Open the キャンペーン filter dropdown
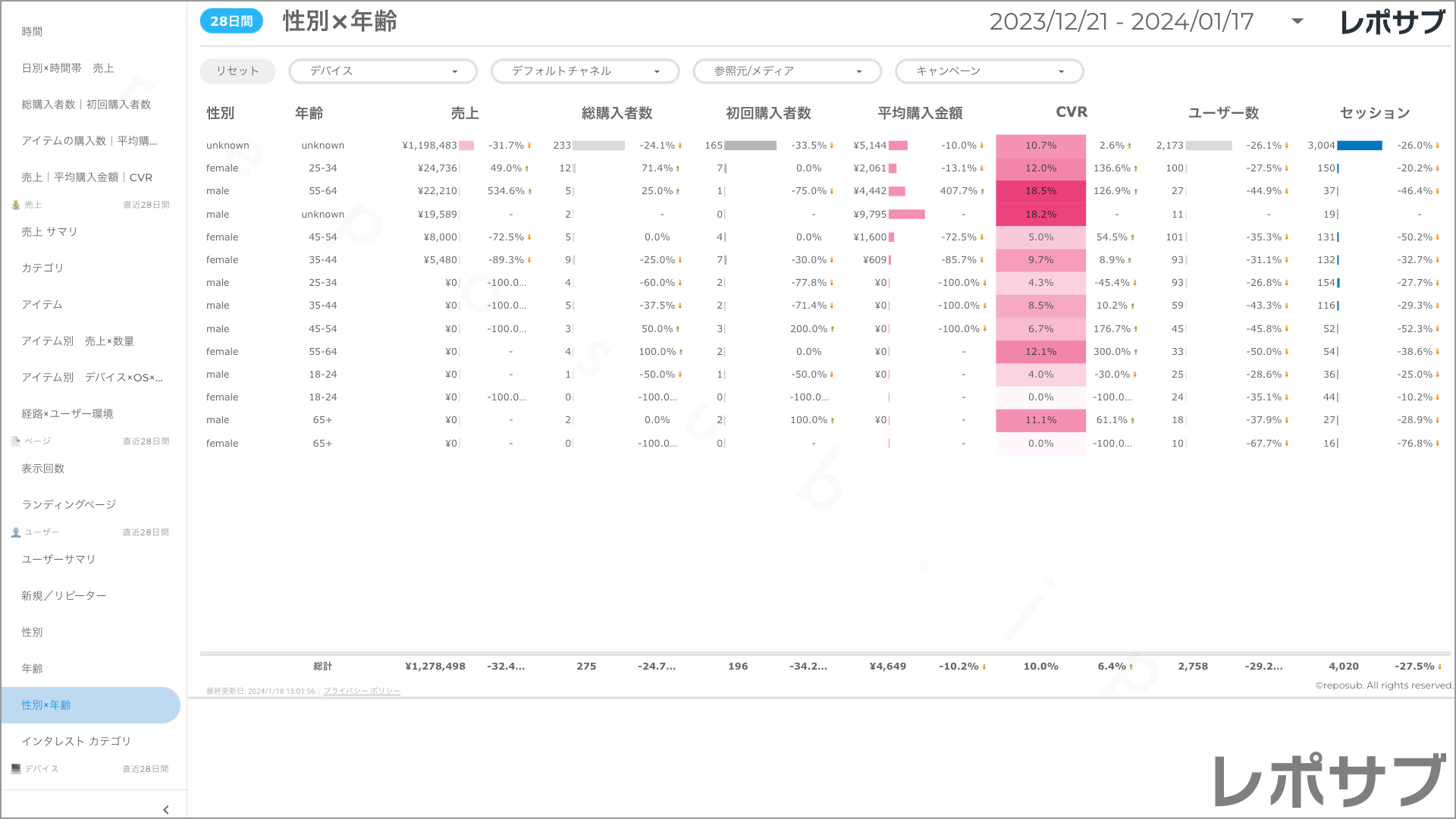The image size is (1456, 819). [x=989, y=71]
